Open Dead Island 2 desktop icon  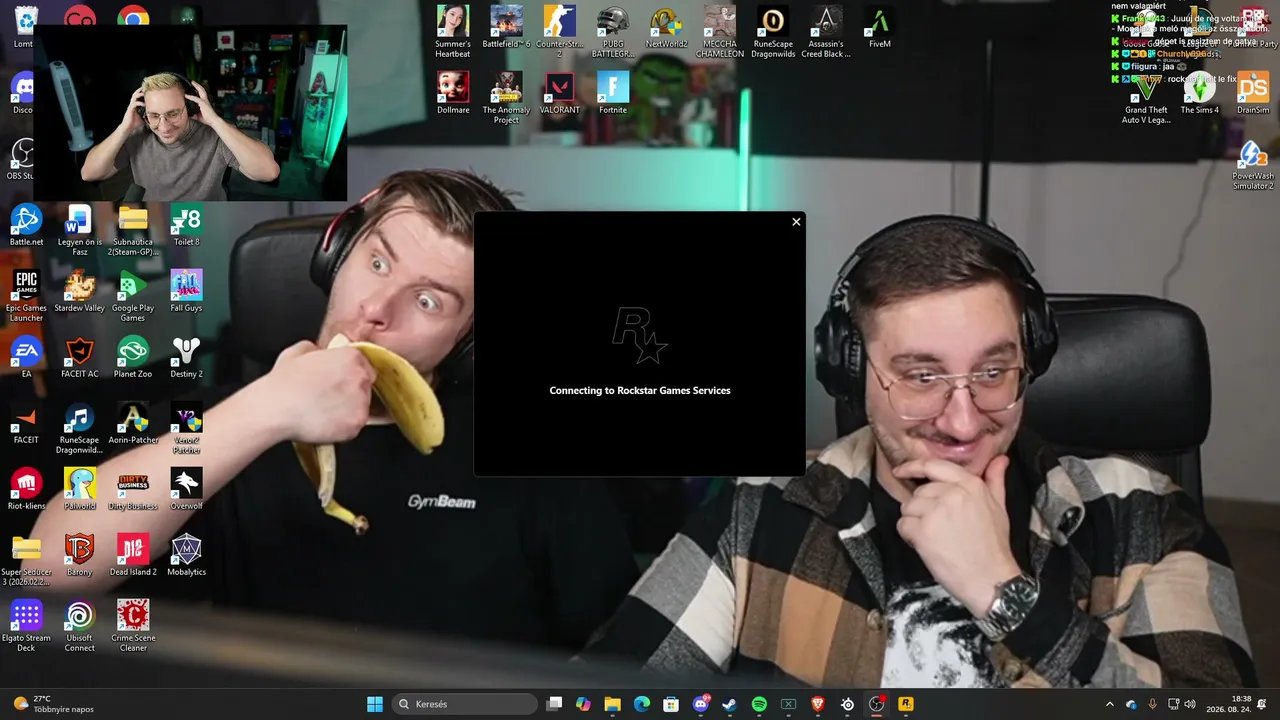pyautogui.click(x=133, y=555)
